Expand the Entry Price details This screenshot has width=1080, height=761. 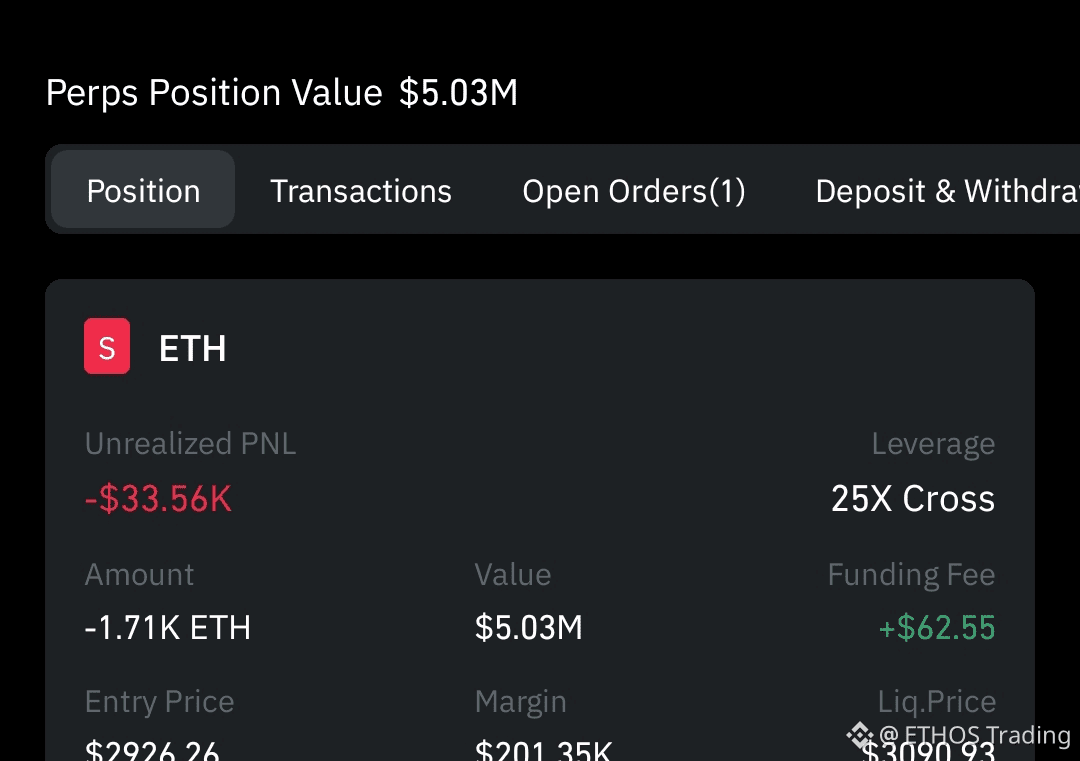159,701
